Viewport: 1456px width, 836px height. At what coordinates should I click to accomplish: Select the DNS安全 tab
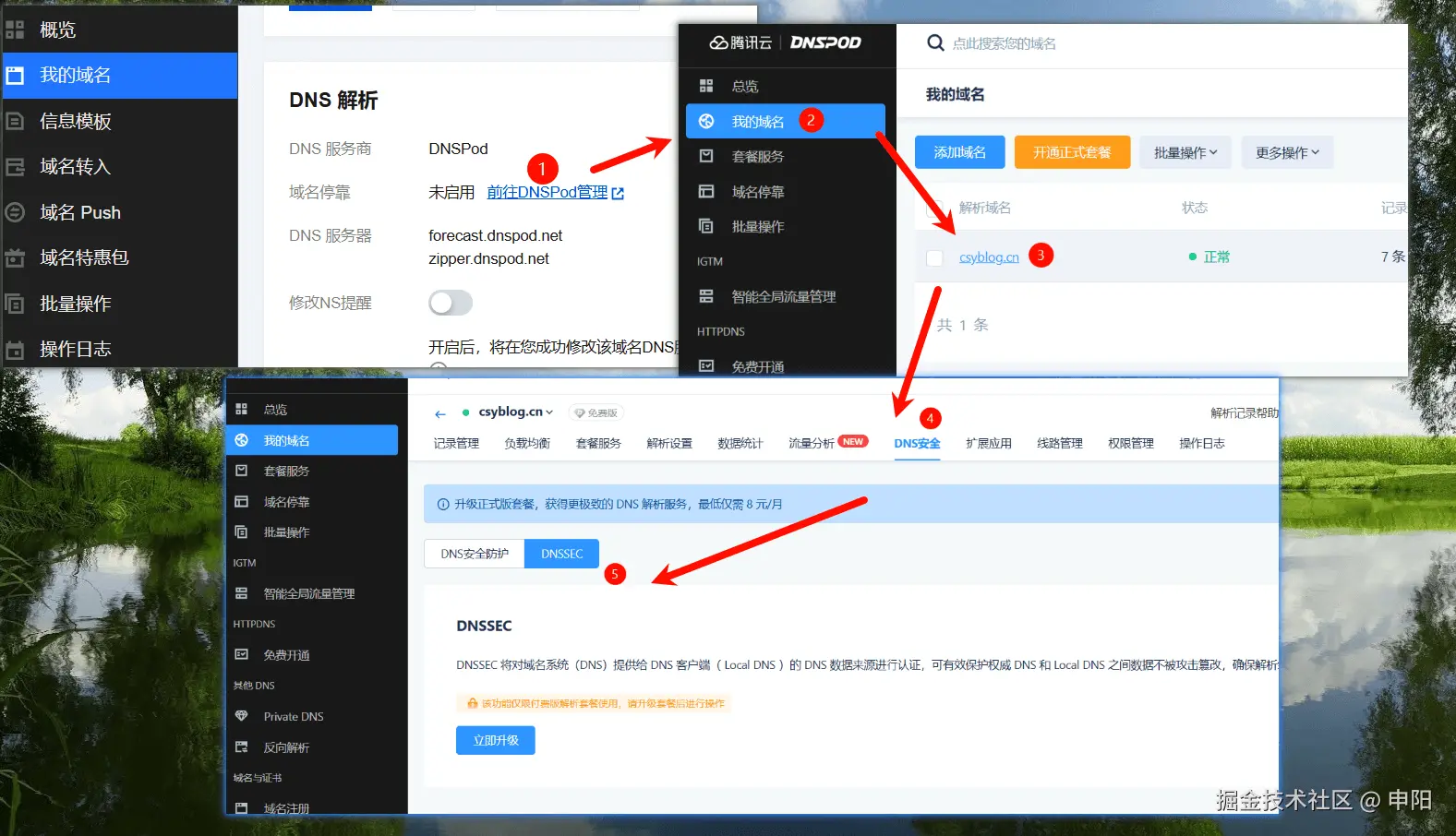(917, 443)
